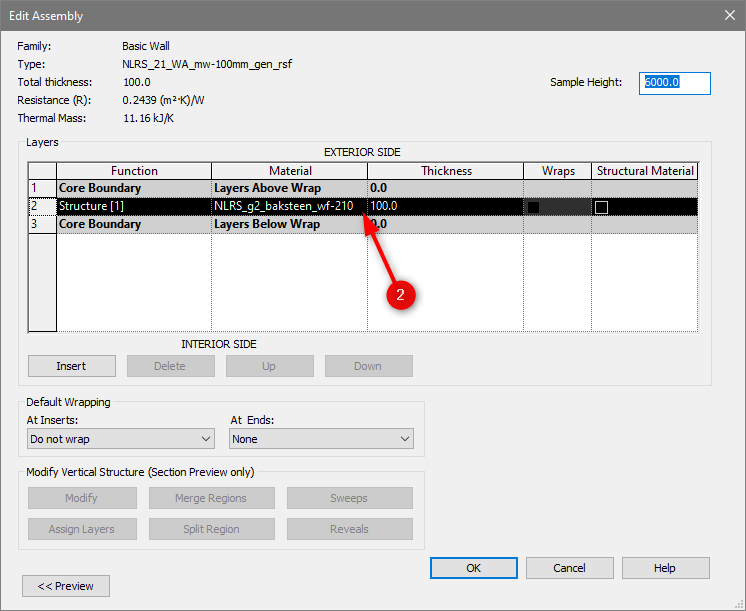Viewport: 746px width, 611px height.
Task: Open Help for Edit Assembly
Action: 665,568
